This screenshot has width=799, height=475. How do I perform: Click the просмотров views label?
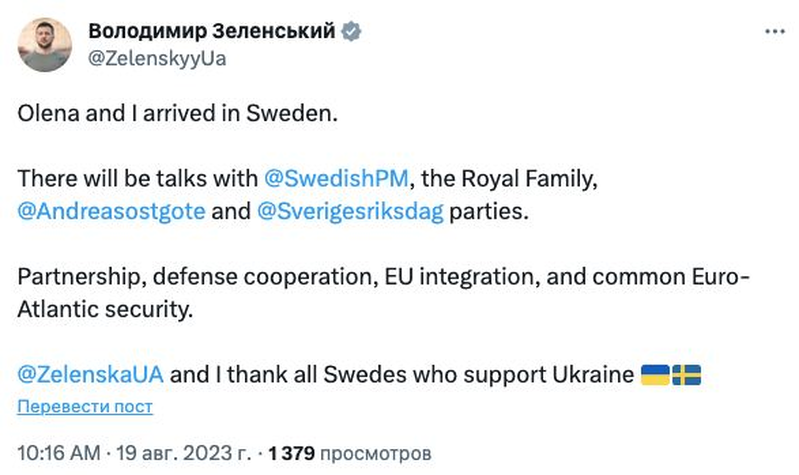click(x=376, y=452)
